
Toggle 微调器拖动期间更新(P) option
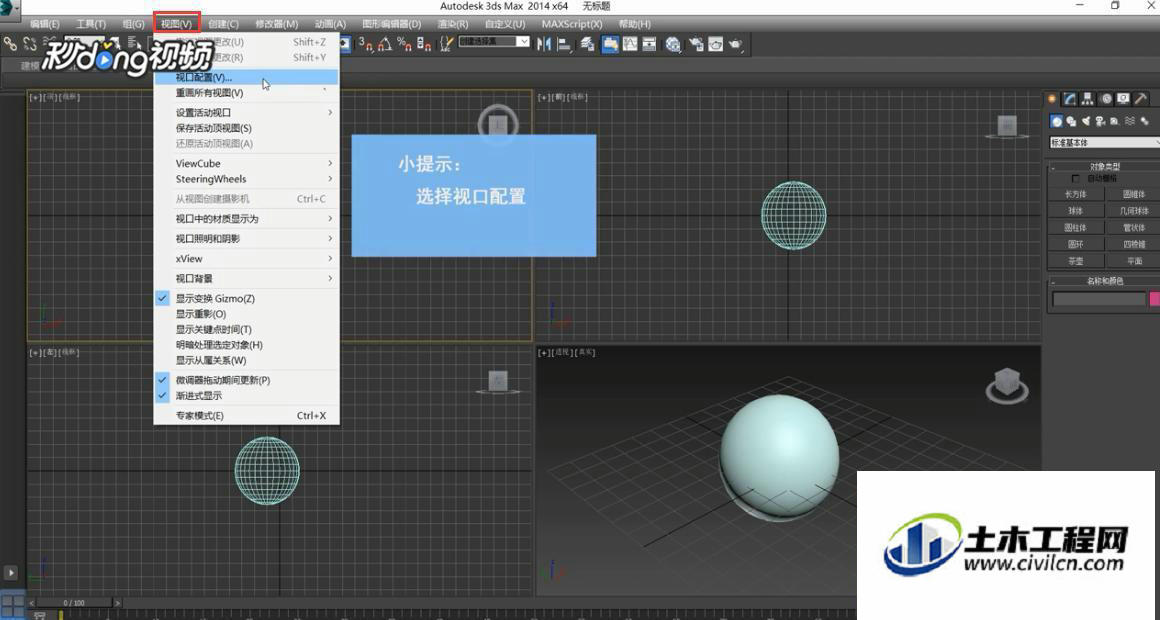246,380
